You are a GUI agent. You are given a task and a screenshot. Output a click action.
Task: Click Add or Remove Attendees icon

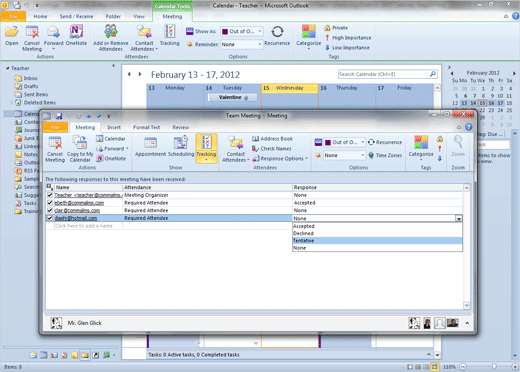point(111,38)
